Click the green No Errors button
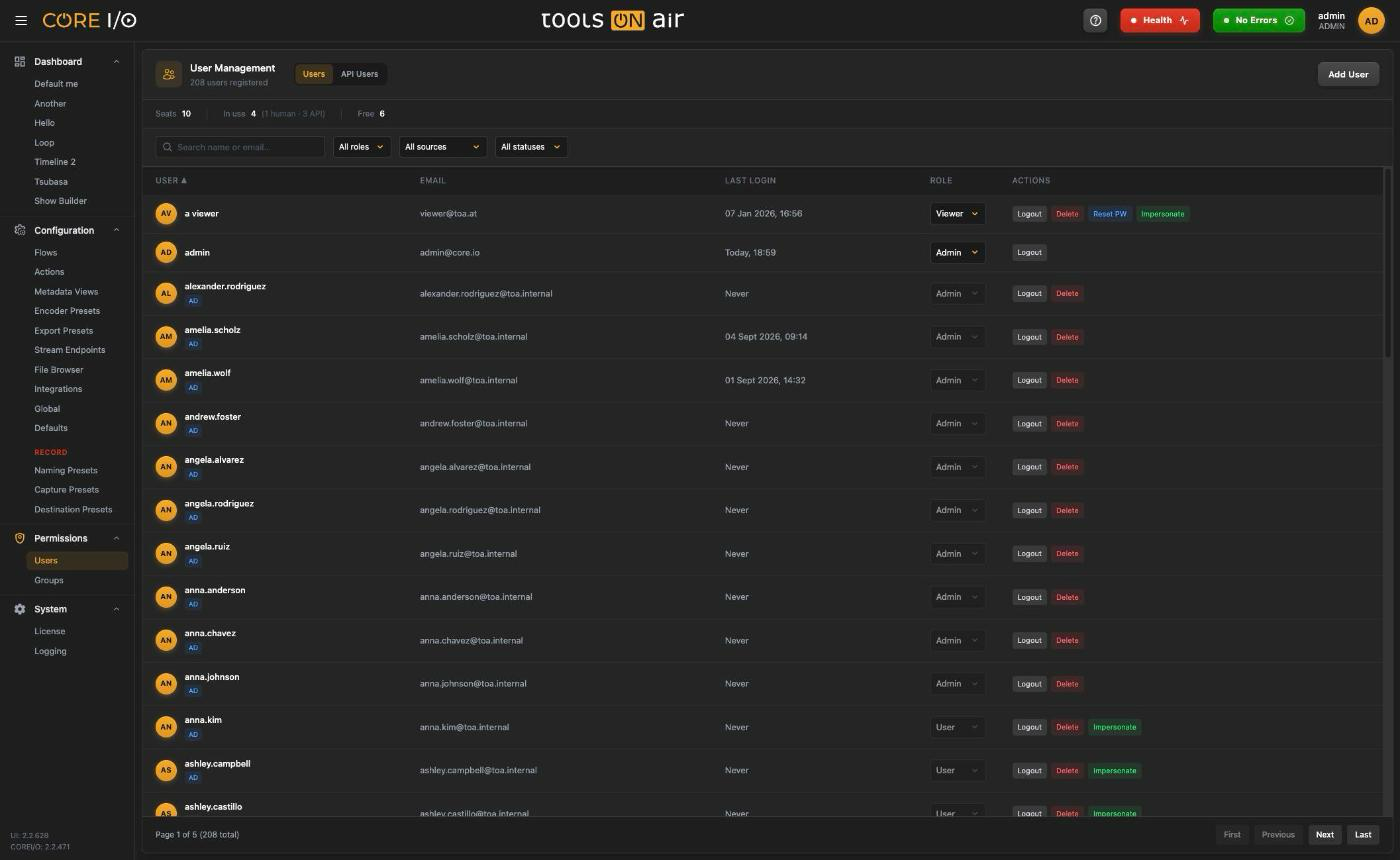This screenshot has height=860, width=1400. point(1259,20)
